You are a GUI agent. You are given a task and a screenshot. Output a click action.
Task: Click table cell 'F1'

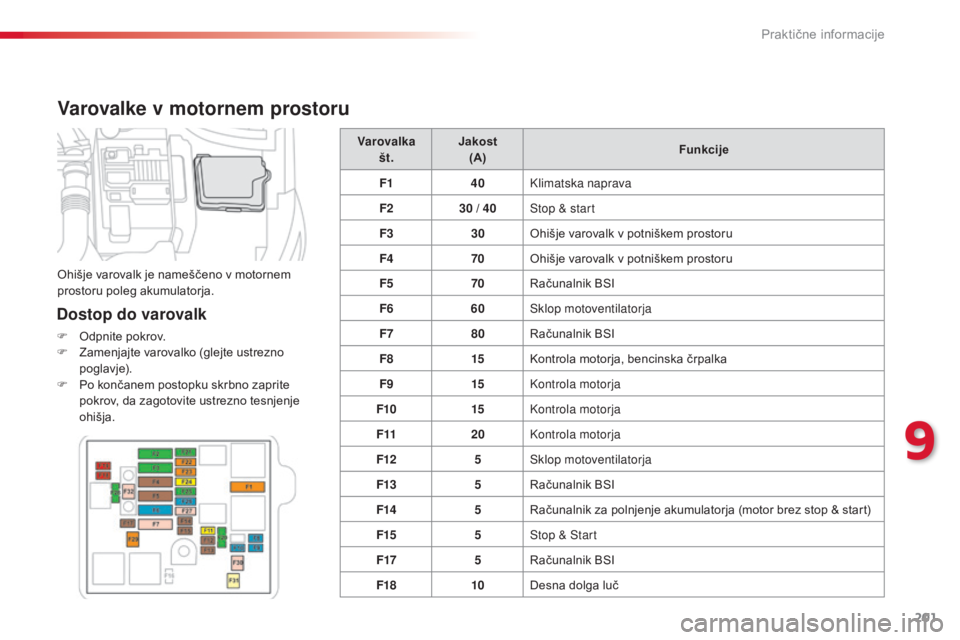click(386, 183)
